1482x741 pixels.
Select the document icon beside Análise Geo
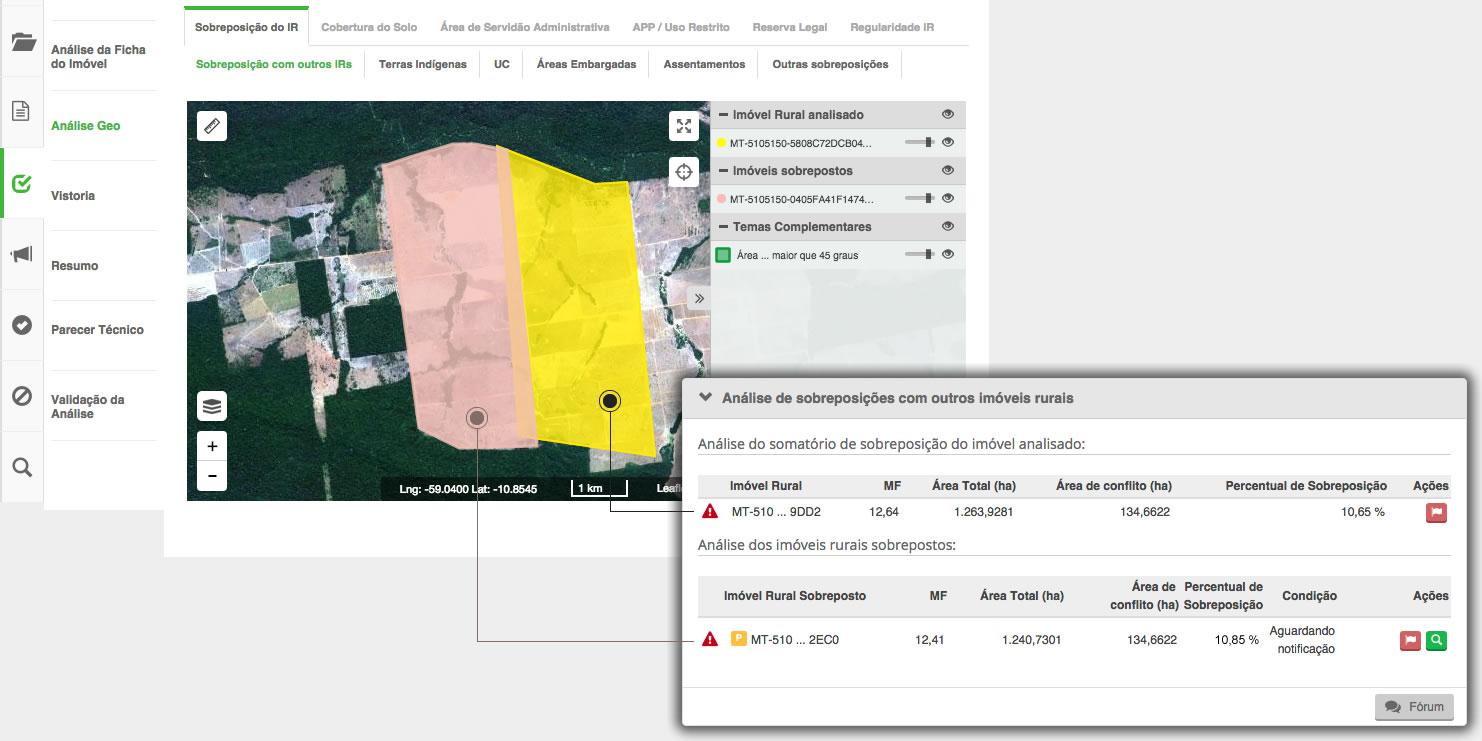point(21,111)
